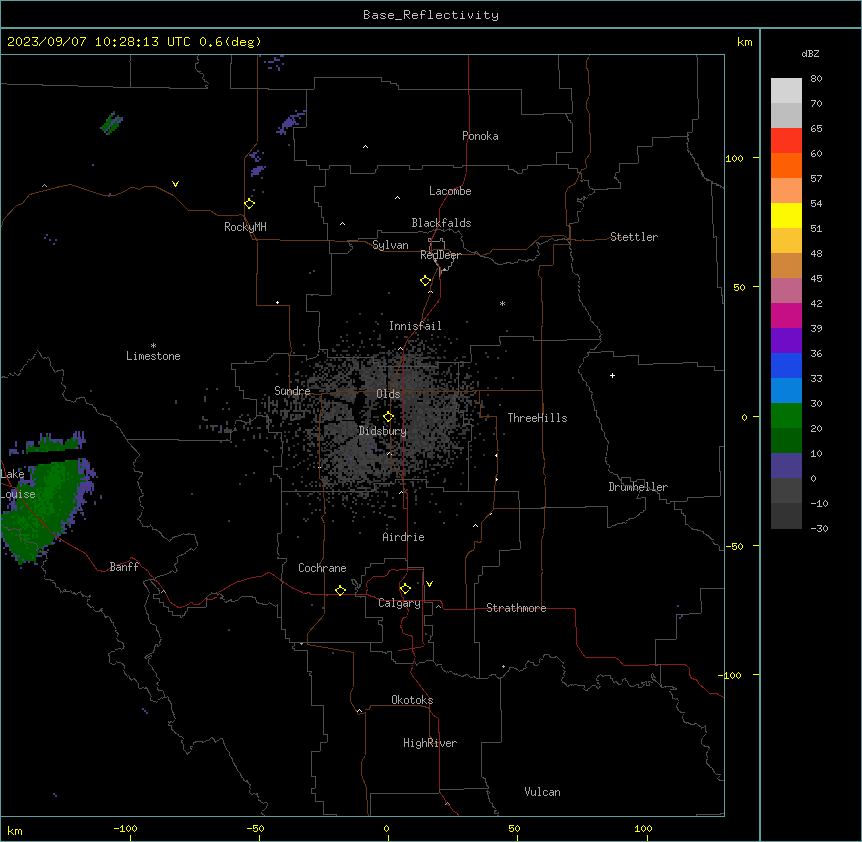Click the 80 value on the dBZ scale
This screenshot has width=862, height=842.
(816, 78)
